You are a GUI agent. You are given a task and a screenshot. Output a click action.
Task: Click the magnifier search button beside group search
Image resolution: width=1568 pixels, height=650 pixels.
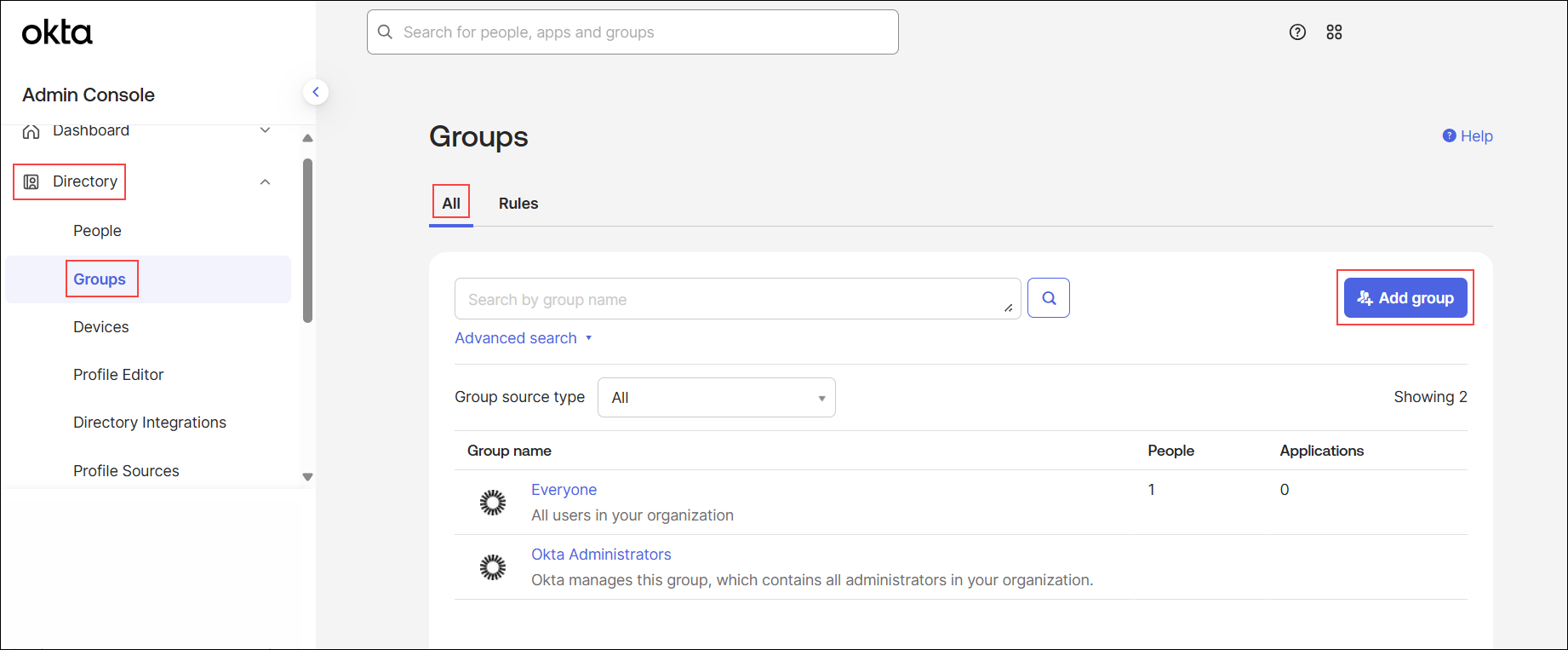[1049, 298]
